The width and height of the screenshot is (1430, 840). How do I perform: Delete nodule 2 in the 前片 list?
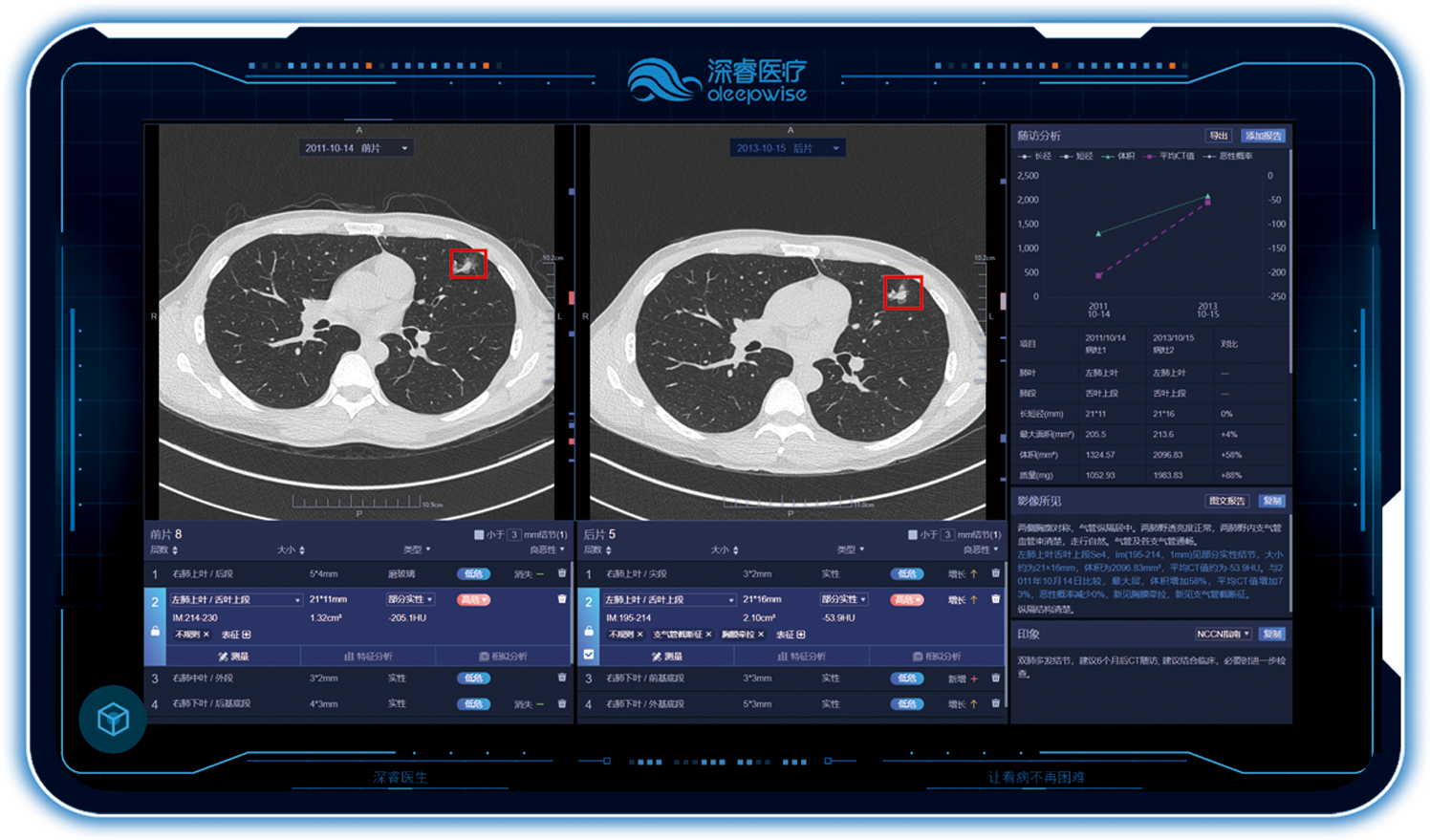[x=562, y=599]
